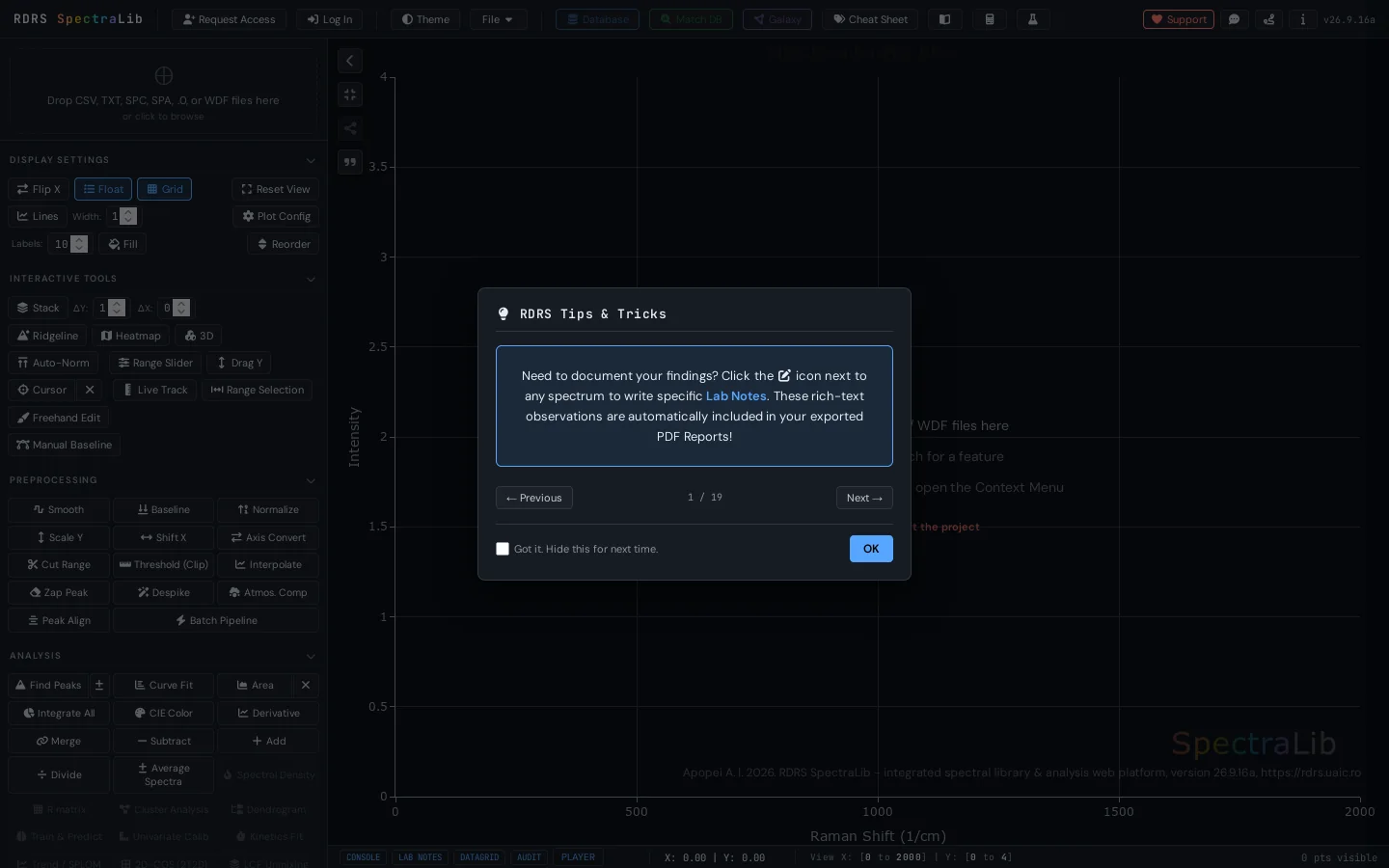Open the Batch Pipeline tool
Screen dimensions: 1389x868
[x=216, y=620]
